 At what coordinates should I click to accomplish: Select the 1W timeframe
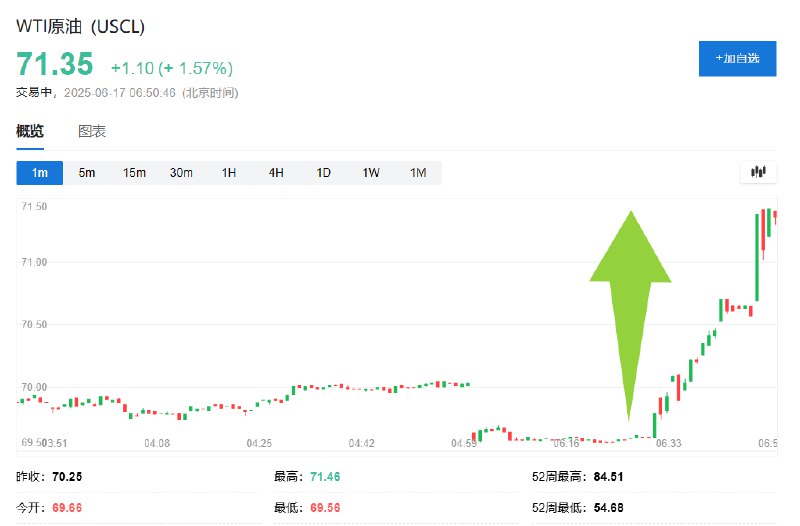tap(371, 173)
